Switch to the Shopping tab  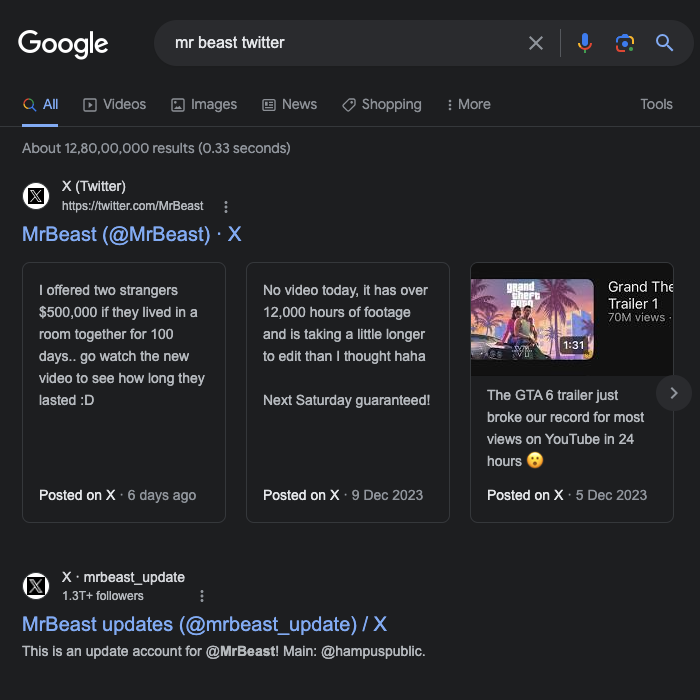[x=382, y=104]
